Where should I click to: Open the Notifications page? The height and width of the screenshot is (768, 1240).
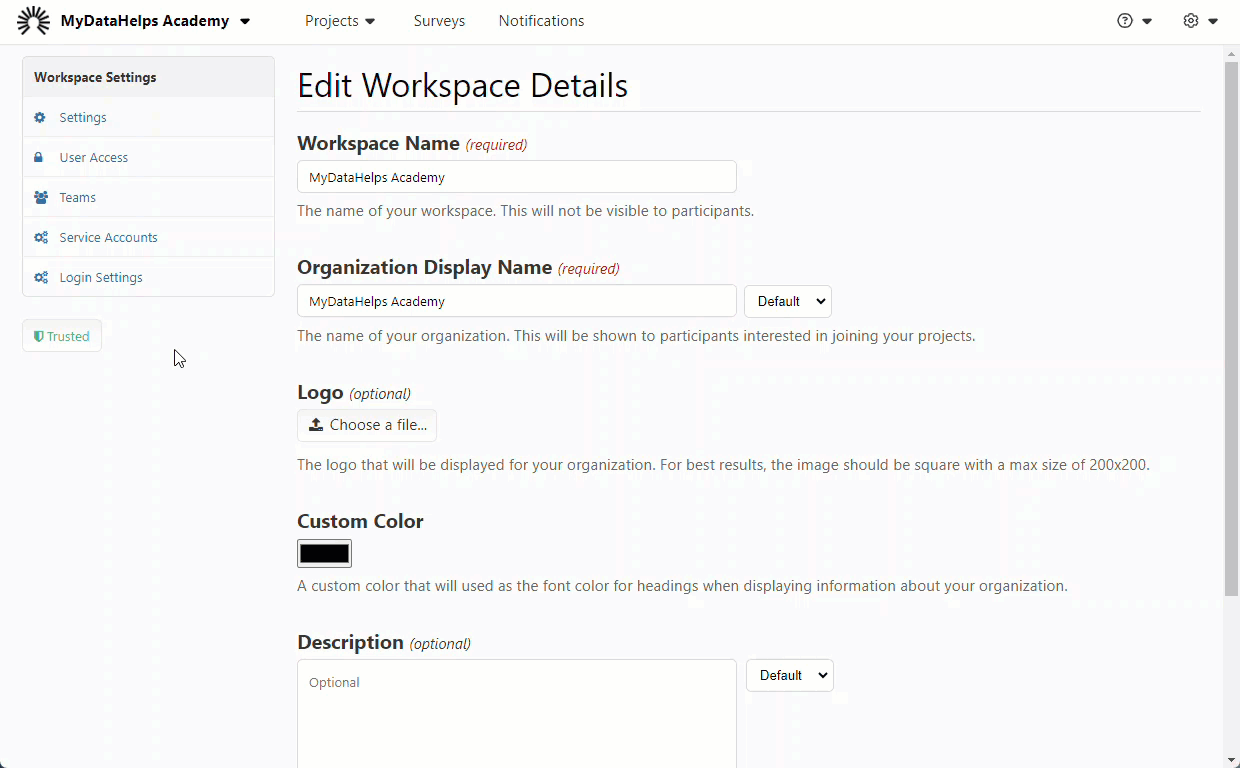click(x=541, y=21)
